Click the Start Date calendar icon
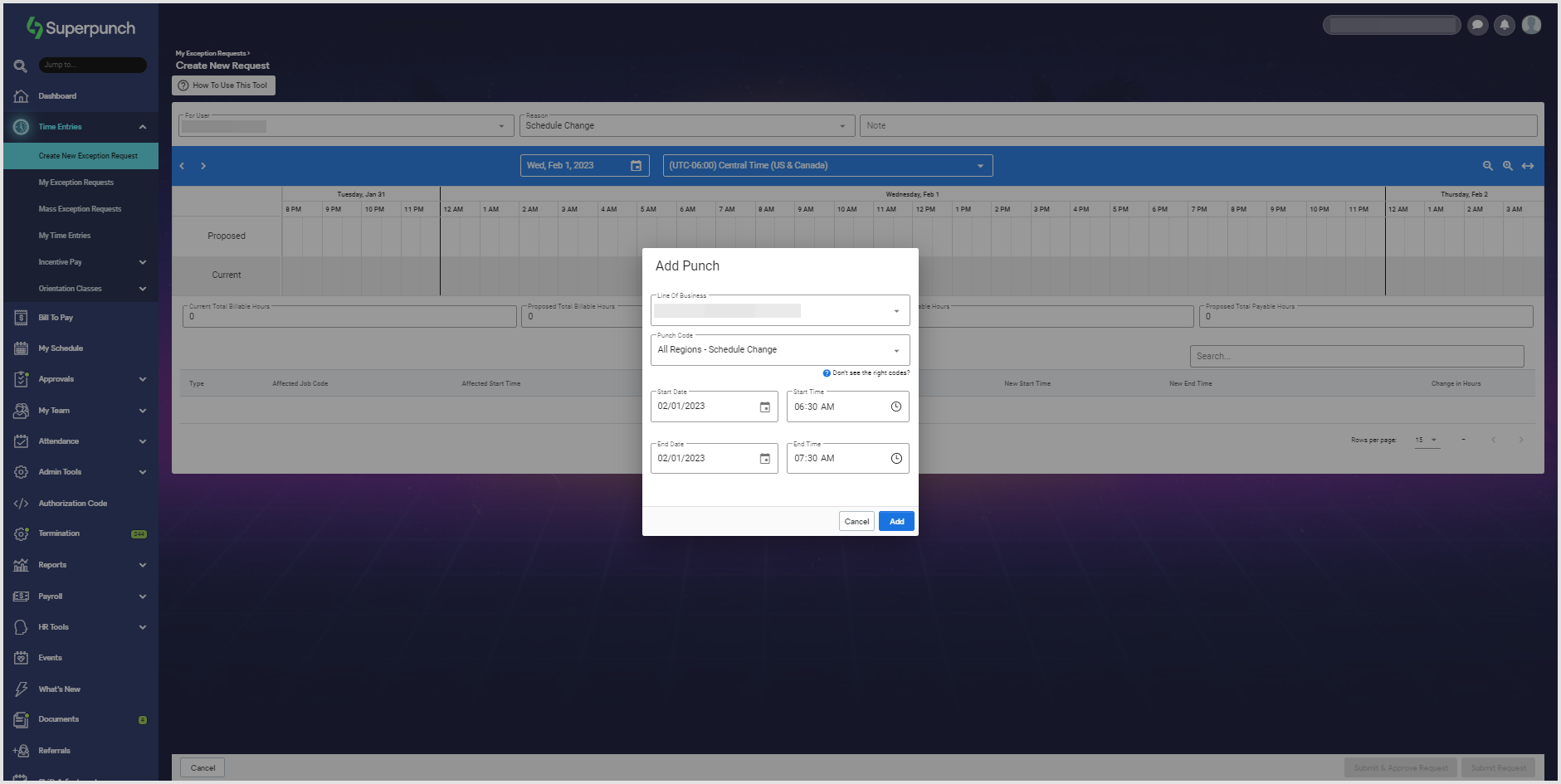Screen dimensions: 1561x784 (764, 407)
